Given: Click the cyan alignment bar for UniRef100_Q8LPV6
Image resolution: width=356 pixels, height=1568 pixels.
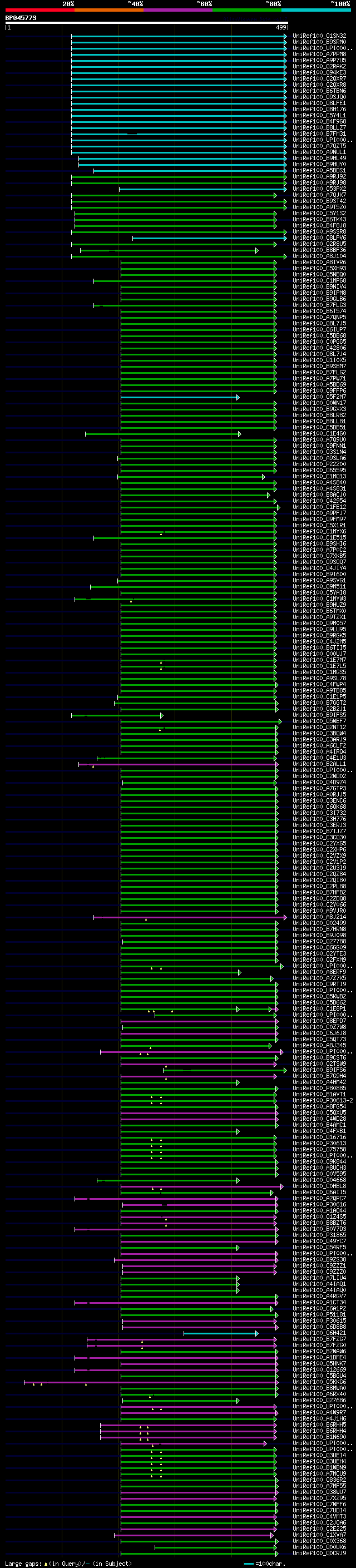Looking at the screenshot, I should coord(209,238).
